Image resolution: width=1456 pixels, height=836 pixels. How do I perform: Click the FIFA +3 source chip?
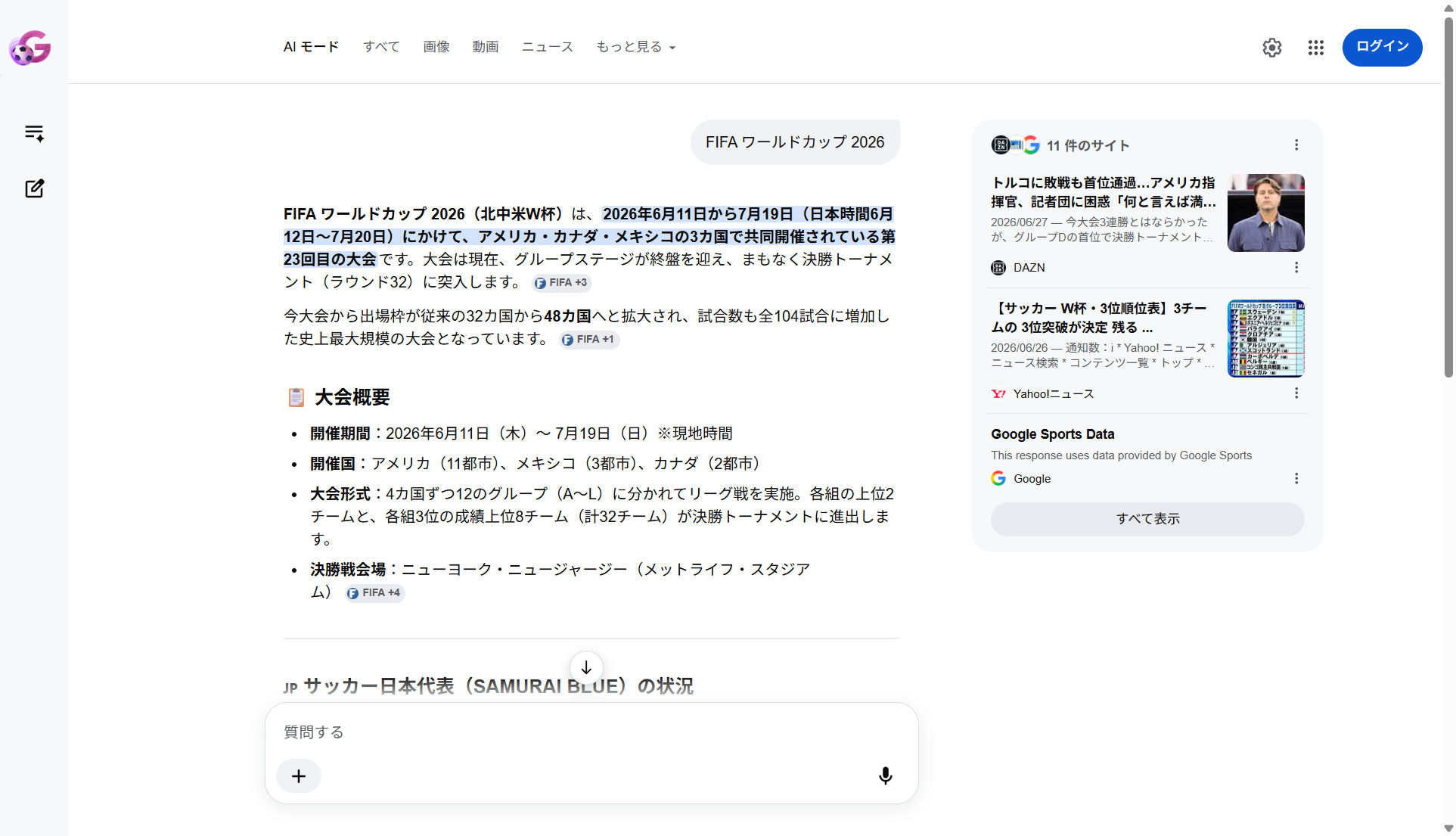tap(561, 282)
